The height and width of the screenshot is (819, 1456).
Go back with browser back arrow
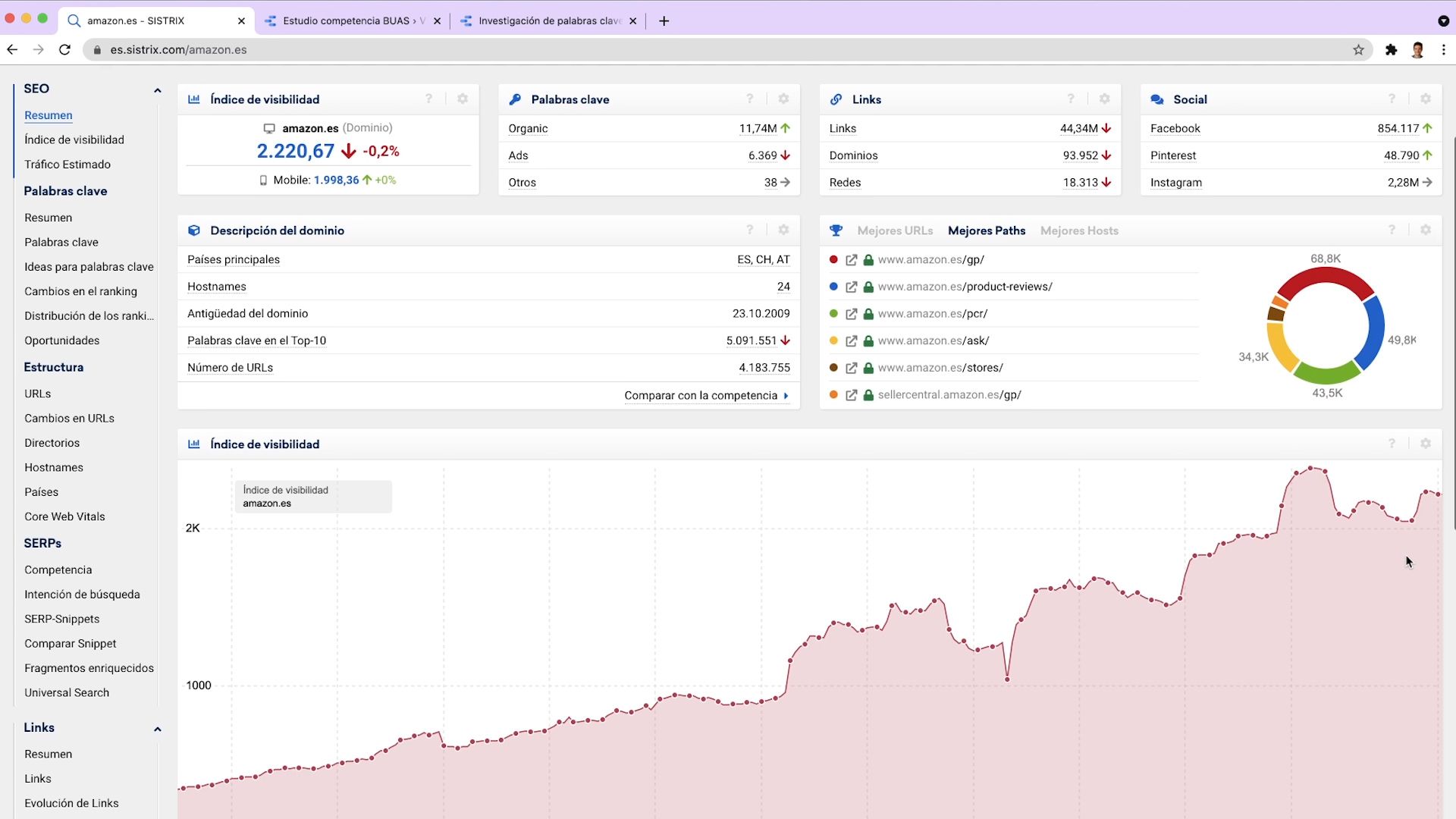(x=12, y=50)
